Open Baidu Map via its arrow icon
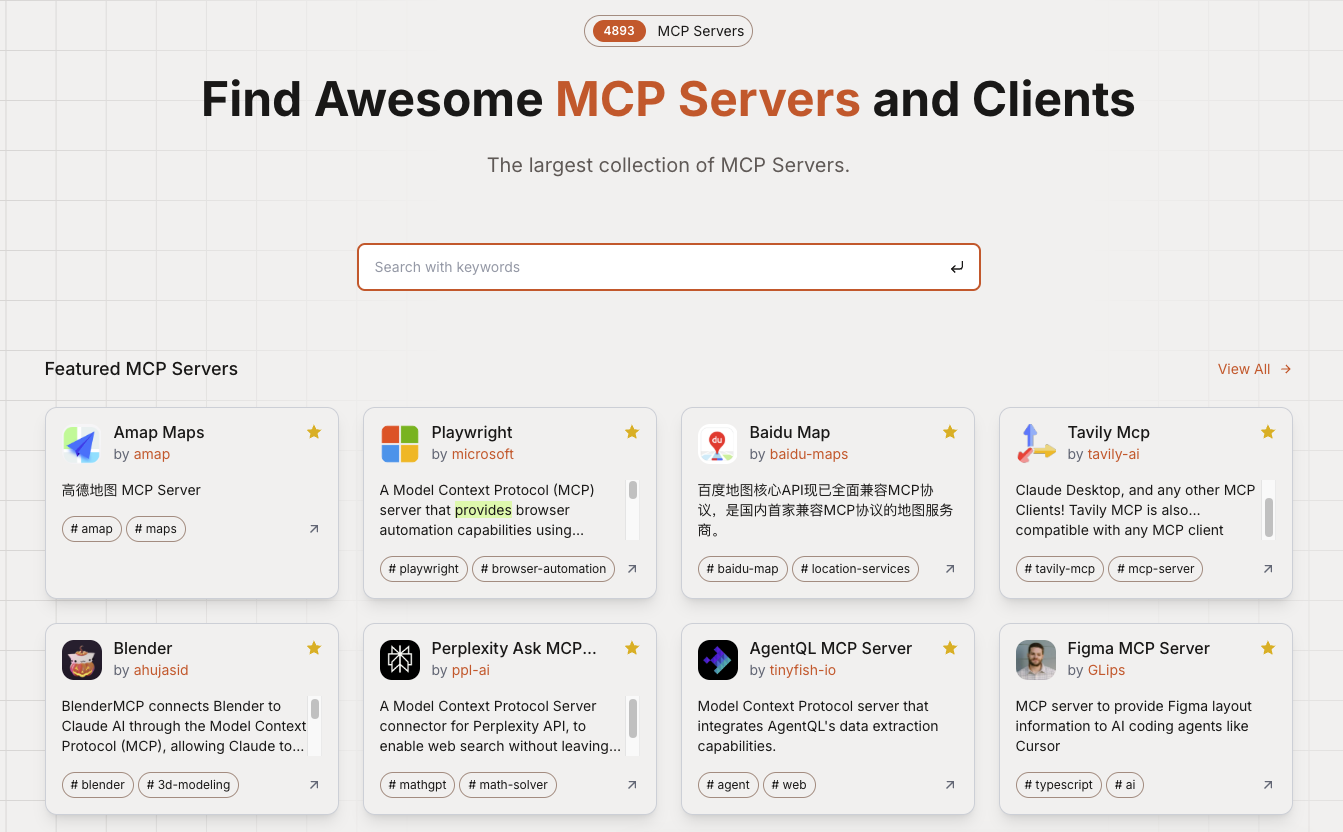 [x=950, y=569]
